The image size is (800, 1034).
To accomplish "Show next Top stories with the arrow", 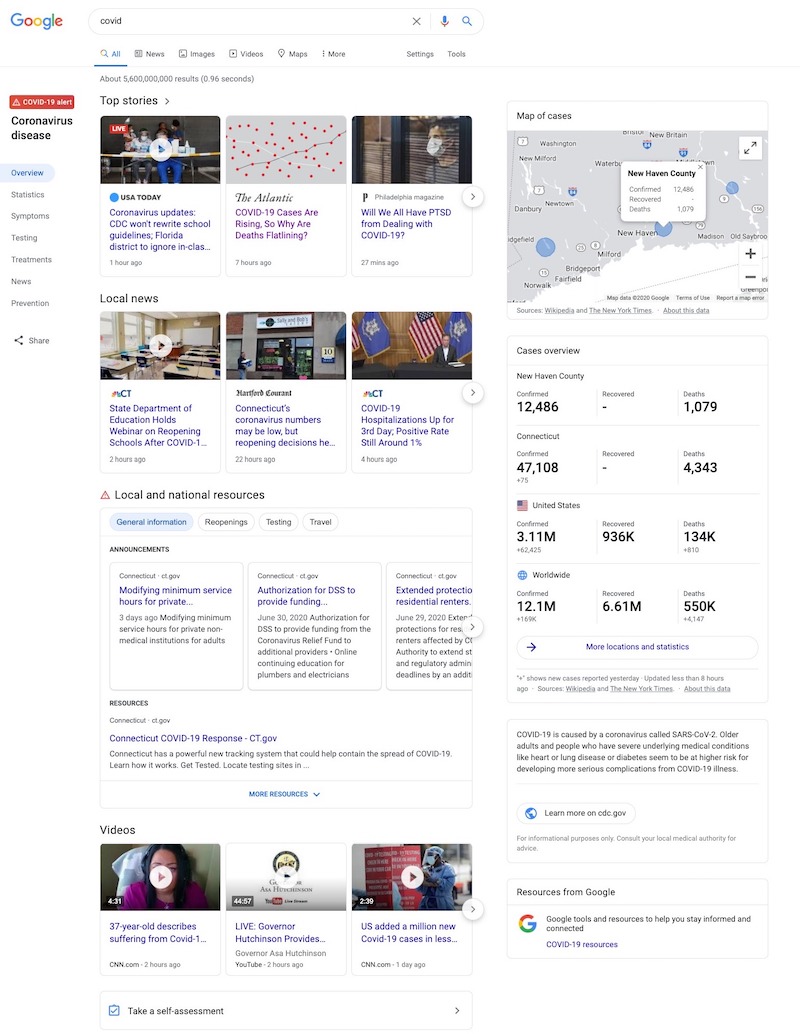I will [x=472, y=197].
